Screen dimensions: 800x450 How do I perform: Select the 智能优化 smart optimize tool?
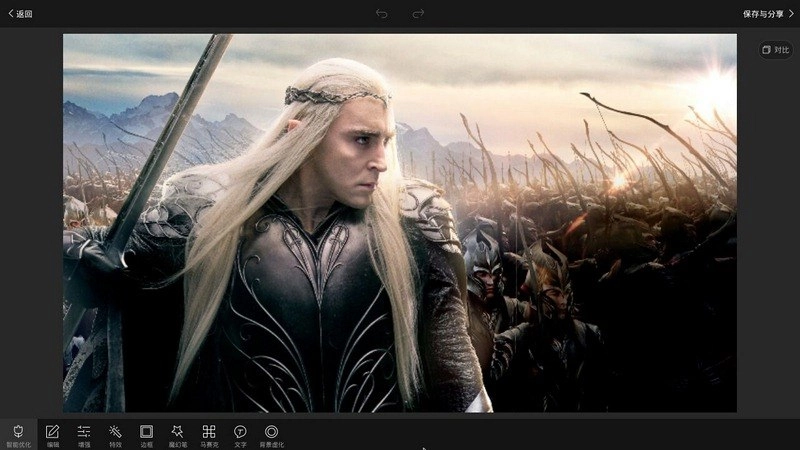19,434
